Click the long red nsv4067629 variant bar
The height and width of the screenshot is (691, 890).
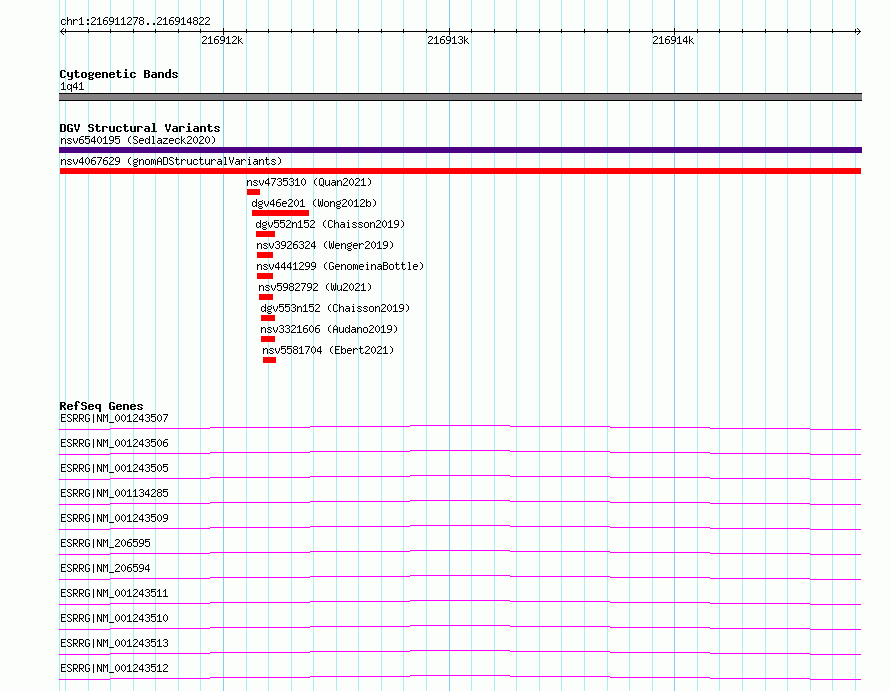(460, 171)
